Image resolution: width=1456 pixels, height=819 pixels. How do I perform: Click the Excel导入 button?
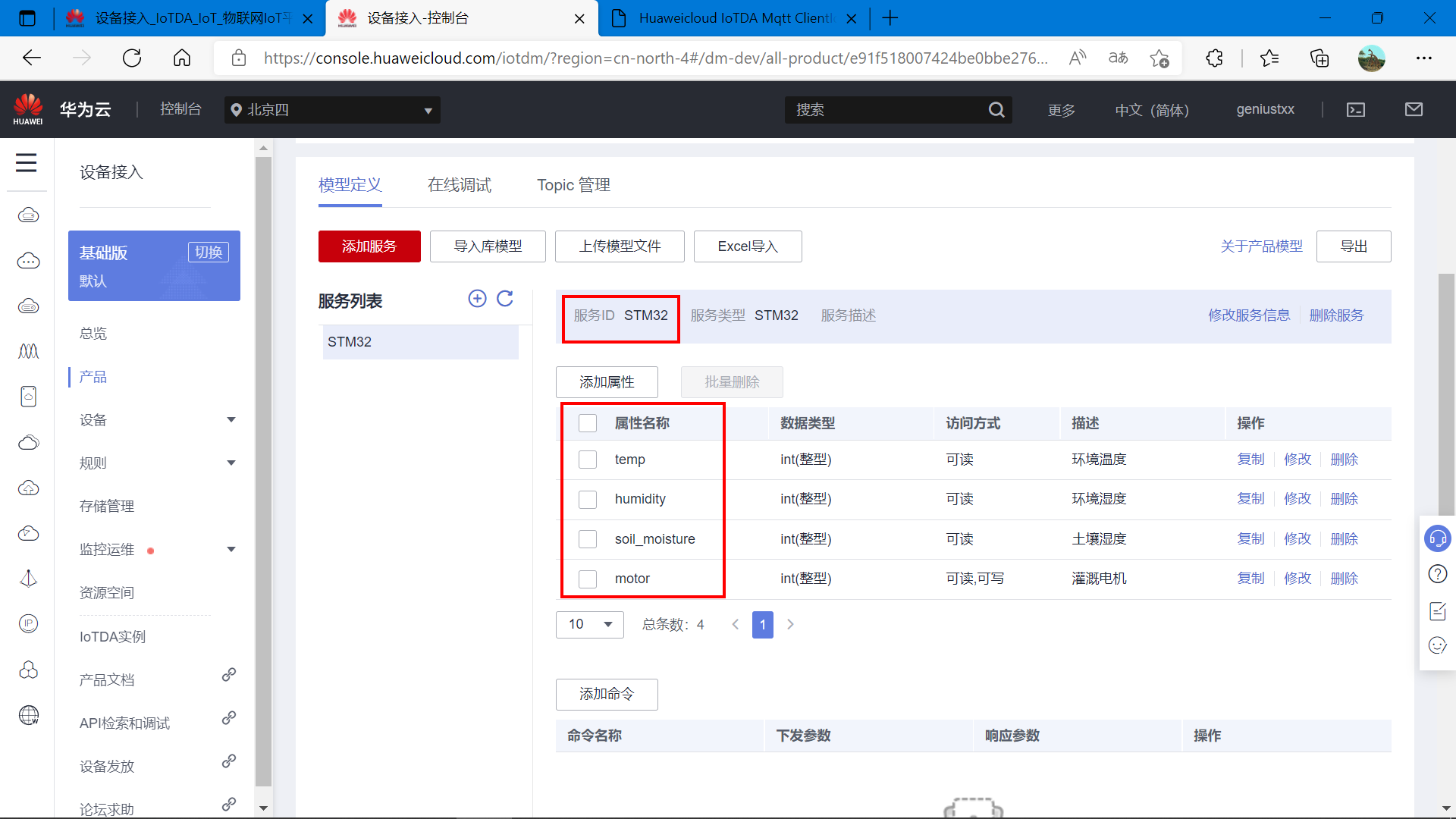click(x=748, y=246)
